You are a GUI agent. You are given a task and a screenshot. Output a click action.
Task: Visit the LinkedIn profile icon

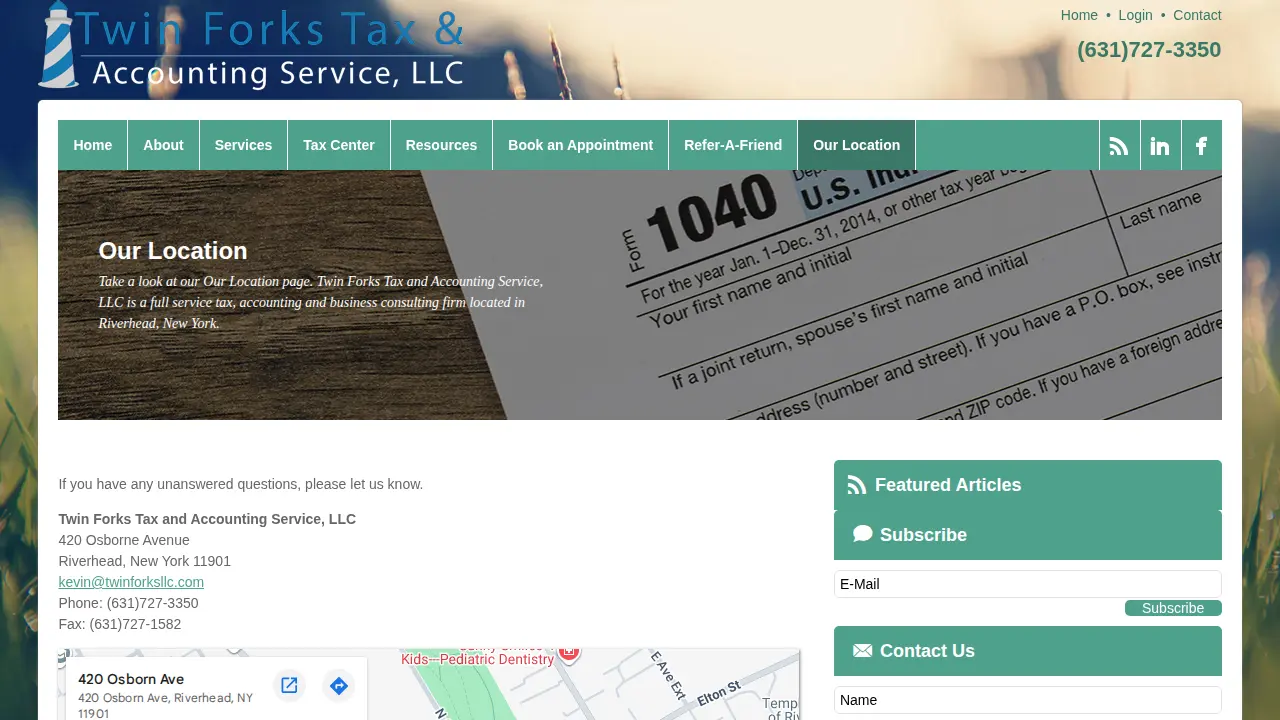click(x=1160, y=146)
